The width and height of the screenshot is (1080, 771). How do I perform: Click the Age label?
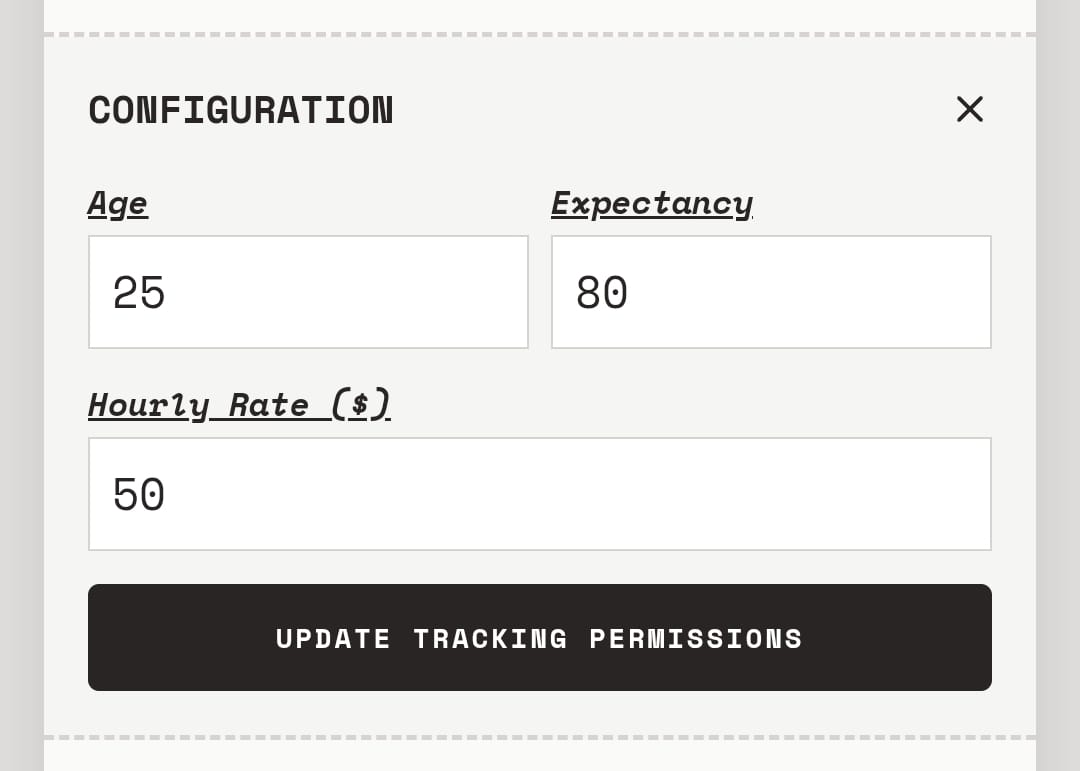point(117,203)
